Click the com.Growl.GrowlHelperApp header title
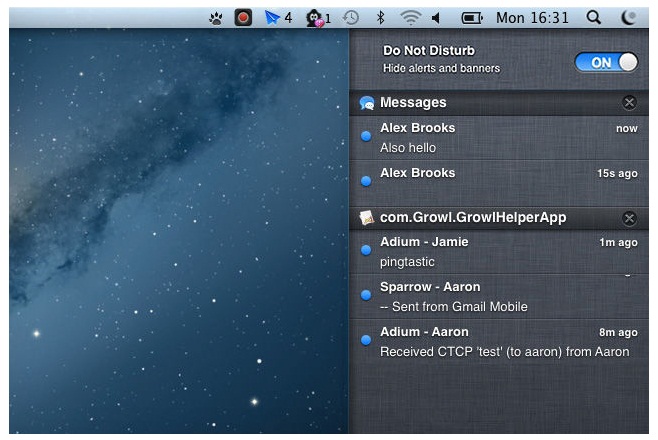 pyautogui.click(x=473, y=218)
